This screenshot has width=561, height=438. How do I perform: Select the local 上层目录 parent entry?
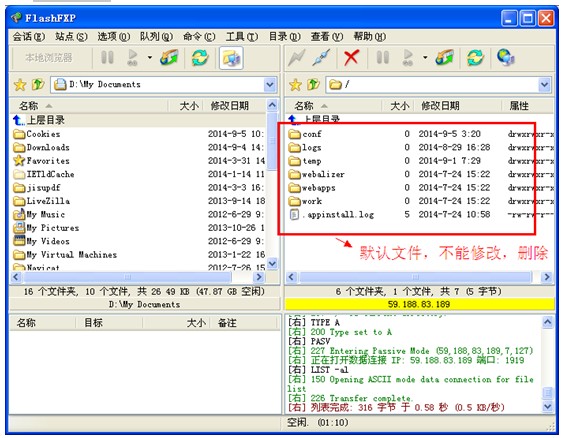point(39,120)
